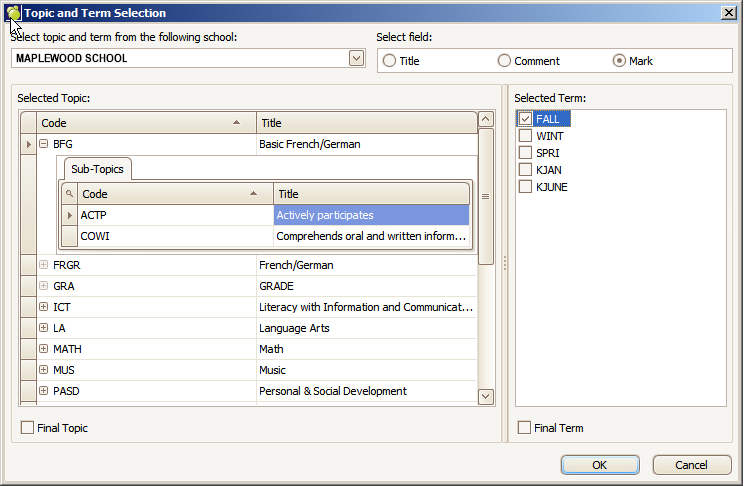Click the application icon in title bar
744x486 pixels.
(x=13, y=14)
